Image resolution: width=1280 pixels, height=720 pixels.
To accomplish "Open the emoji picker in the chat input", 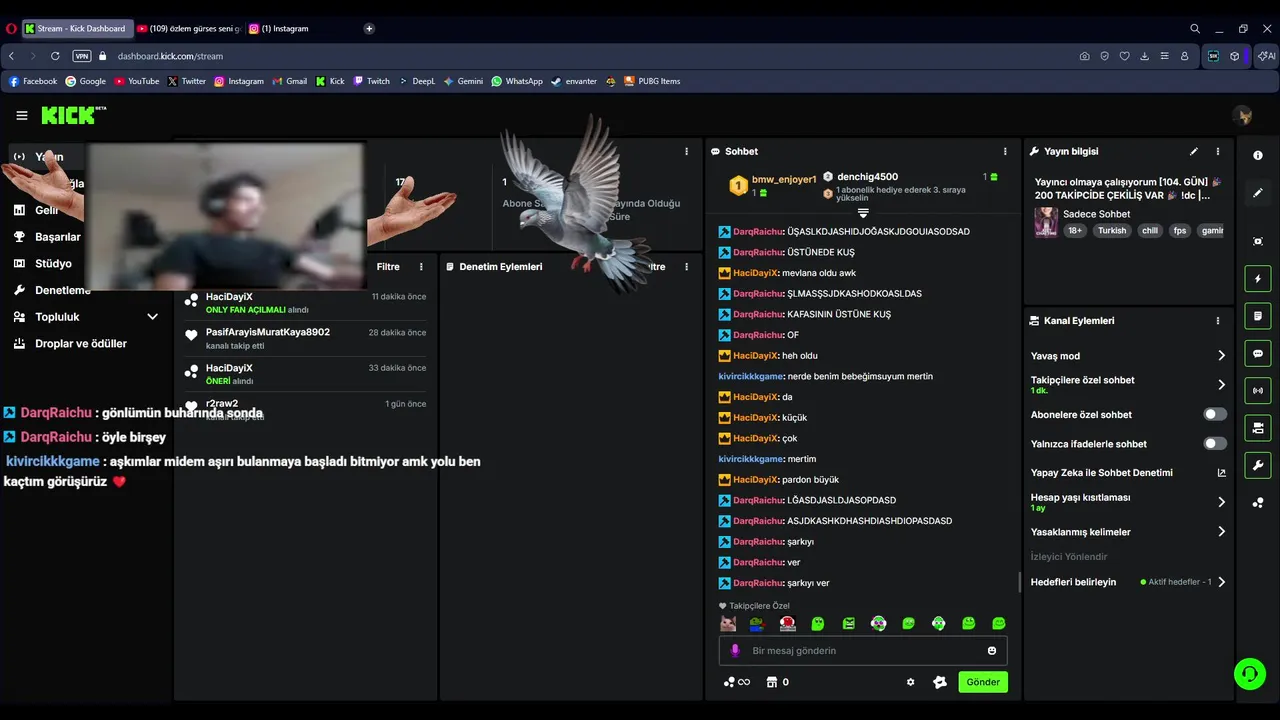I will tap(992, 651).
